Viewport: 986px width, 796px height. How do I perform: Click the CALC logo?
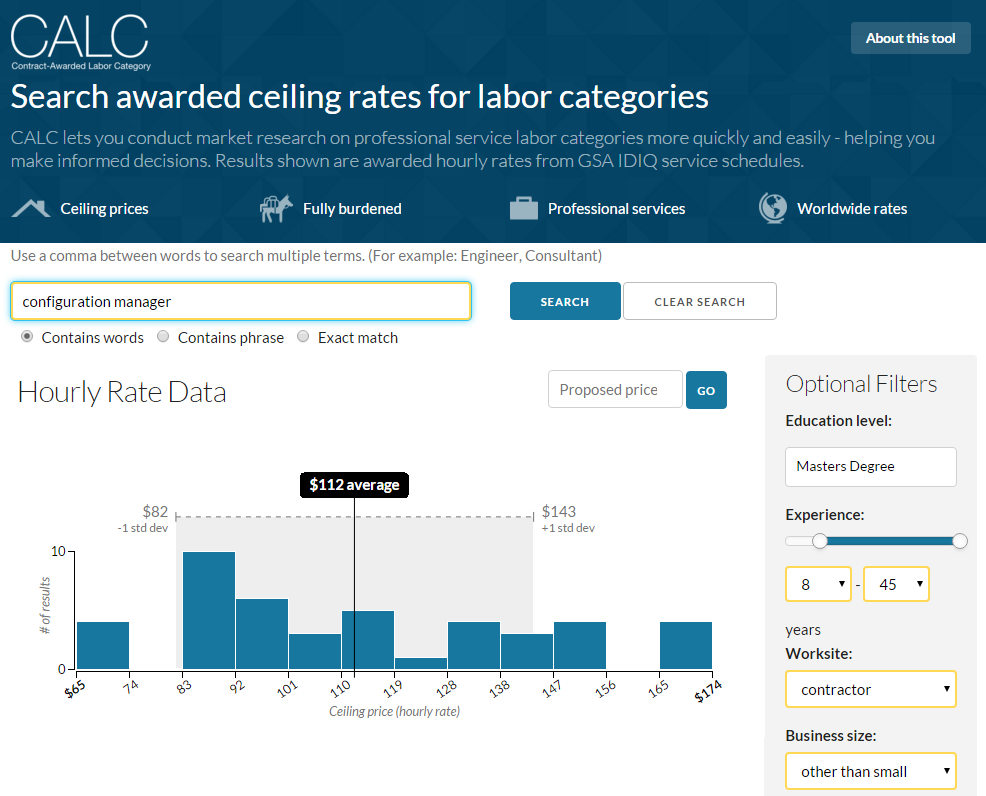click(80, 41)
